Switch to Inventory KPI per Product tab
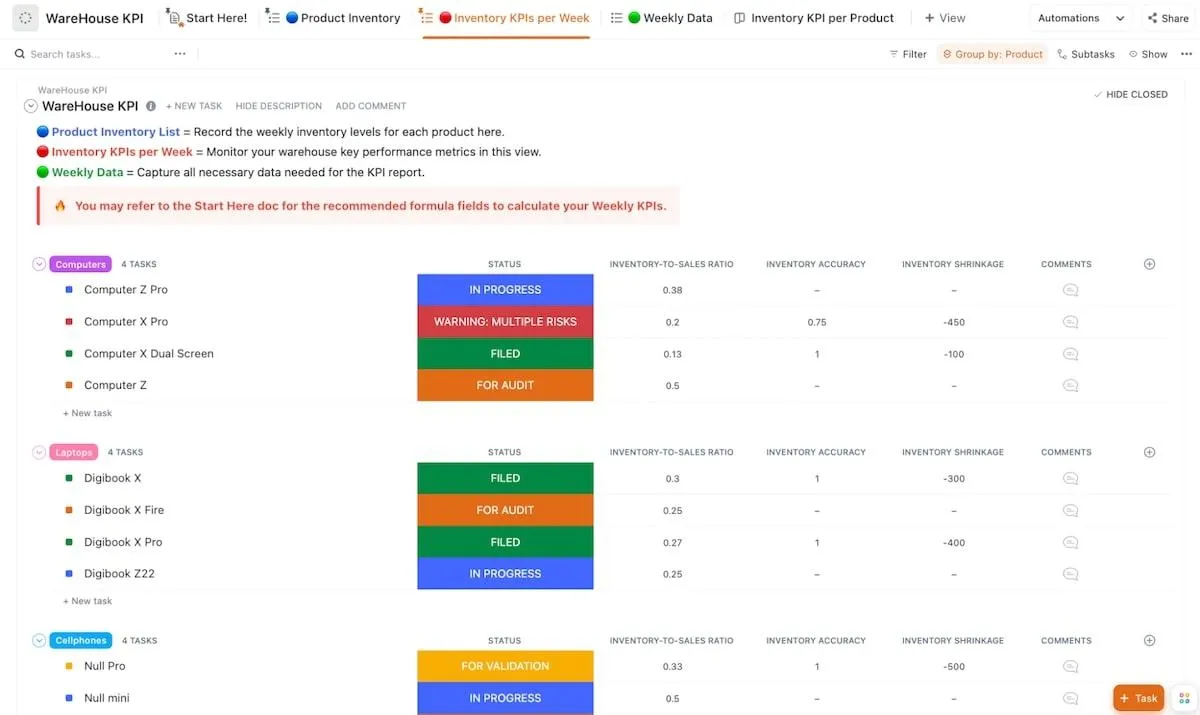Viewport: 1200px width, 715px height. coord(813,18)
